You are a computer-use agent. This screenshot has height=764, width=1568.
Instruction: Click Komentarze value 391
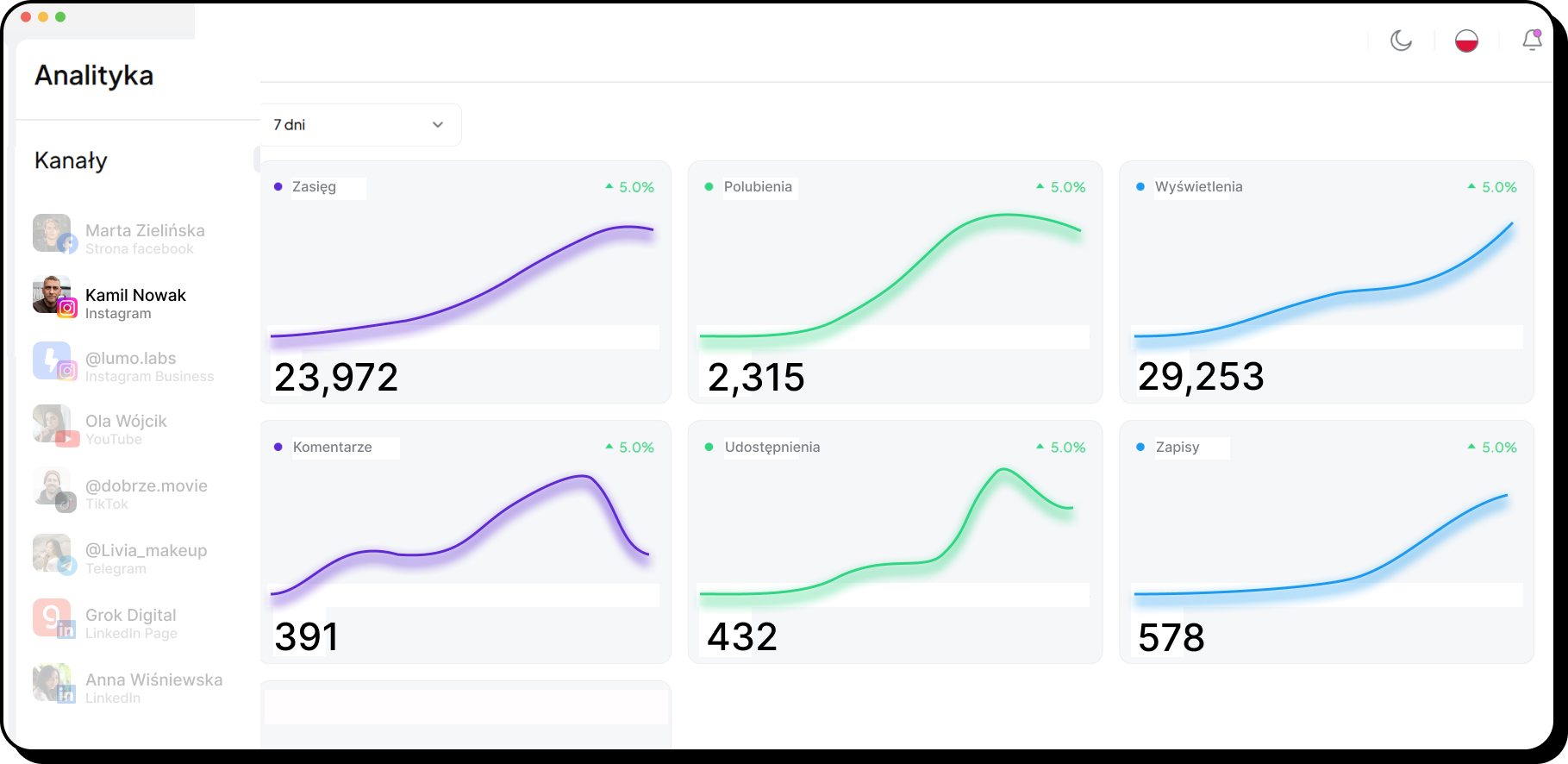pyautogui.click(x=306, y=637)
